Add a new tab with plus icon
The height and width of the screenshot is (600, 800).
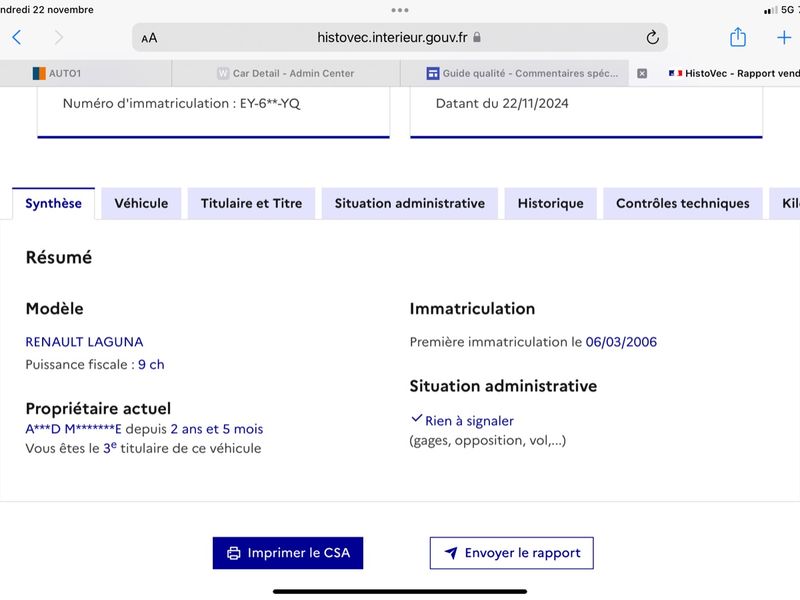pos(784,37)
